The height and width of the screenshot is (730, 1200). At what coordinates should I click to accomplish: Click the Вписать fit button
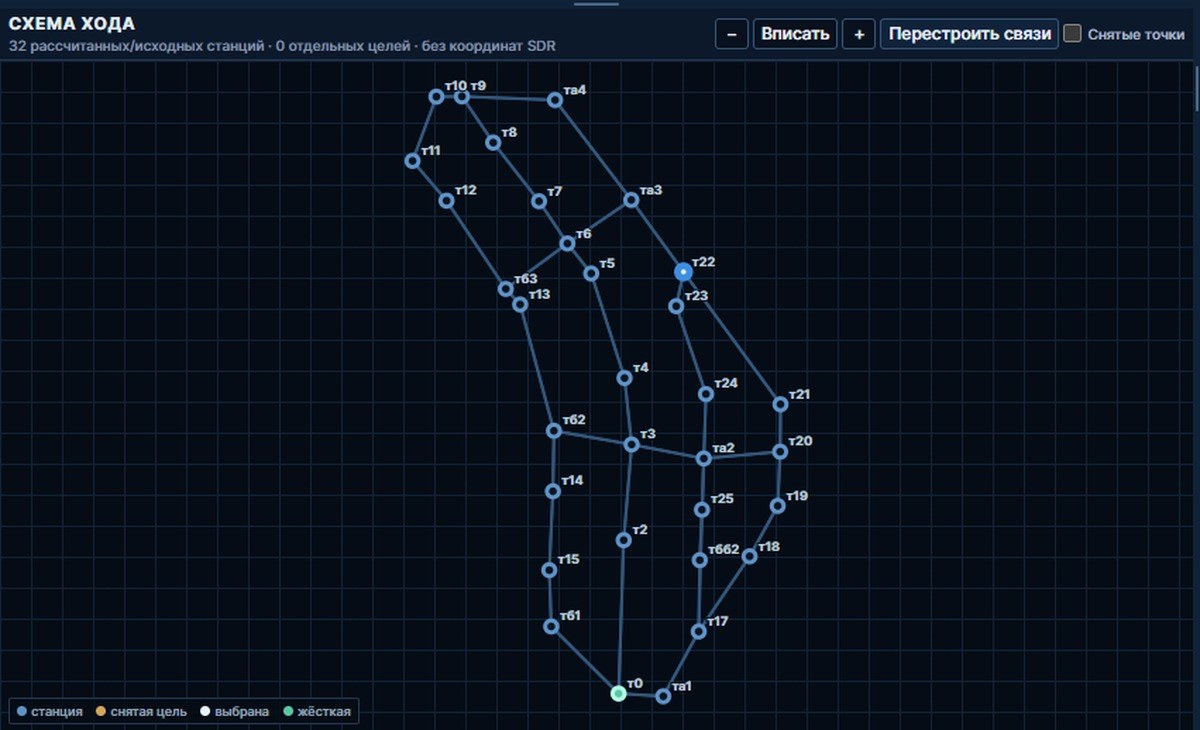(x=795, y=34)
